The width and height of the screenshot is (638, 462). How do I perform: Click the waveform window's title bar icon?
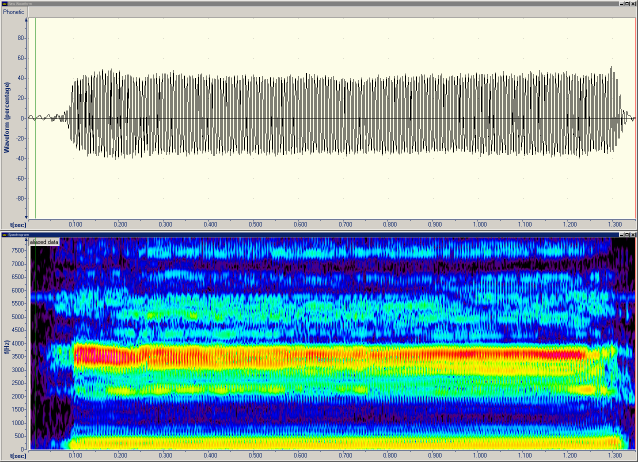point(4,4)
